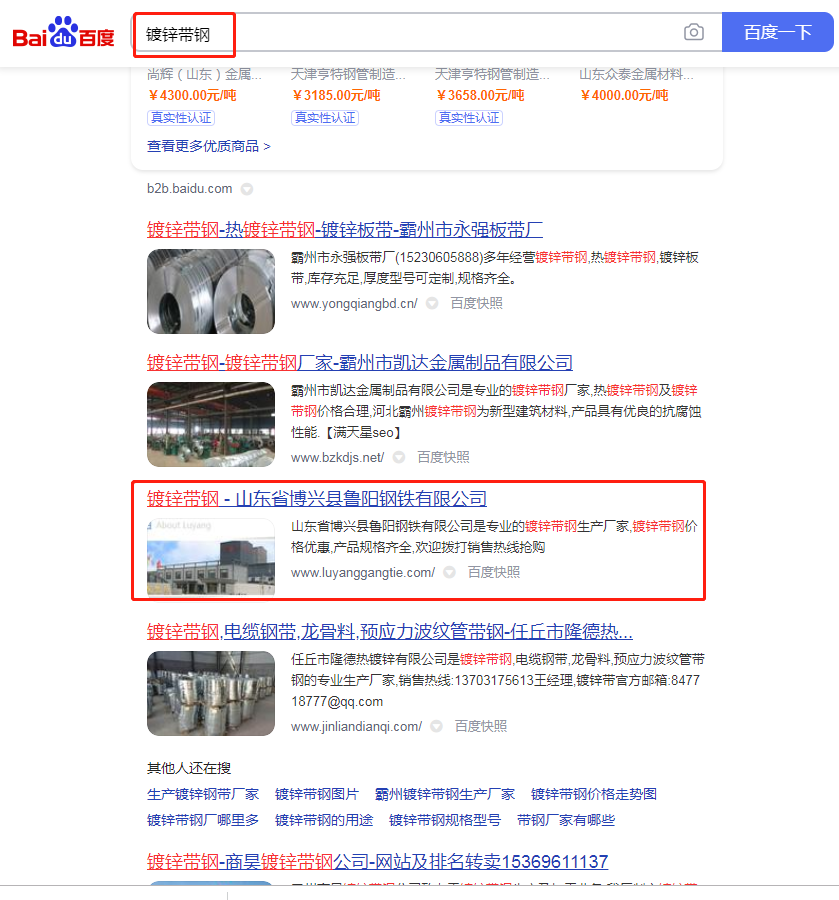
Task: Open 百度快照 for yongqiangbd.cn result
Action: pos(476,303)
